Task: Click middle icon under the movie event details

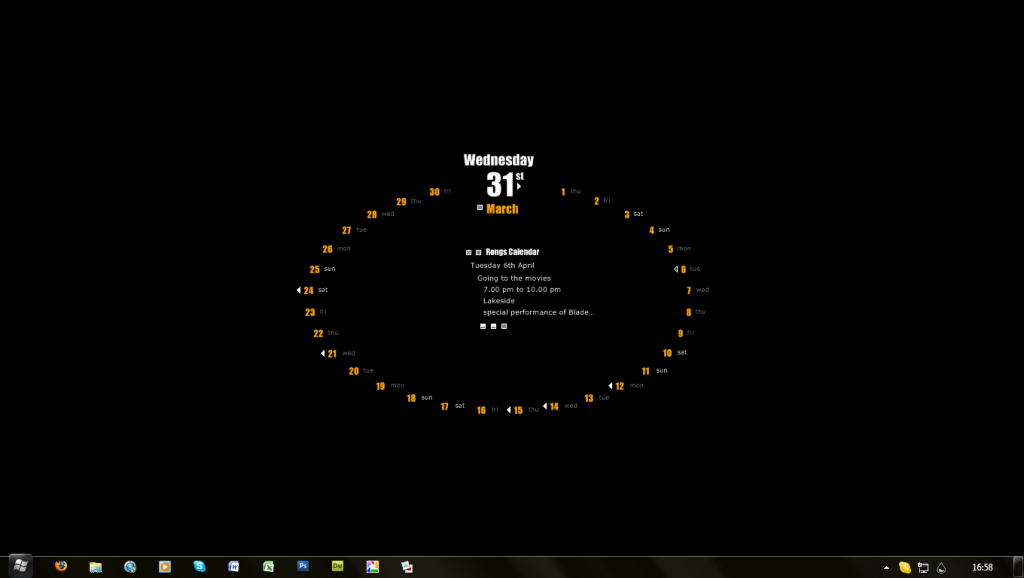Action: [x=494, y=327]
